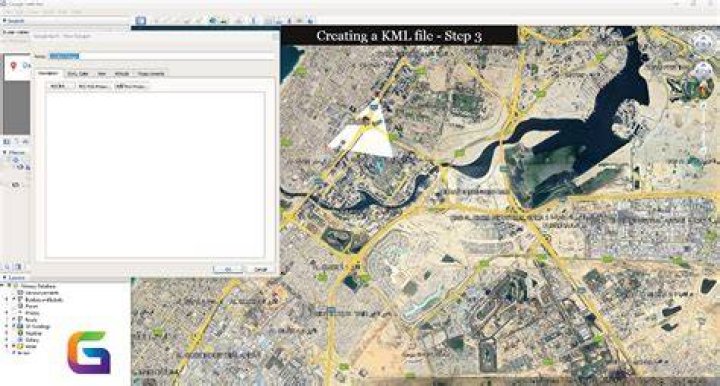Click the Add web image button
Image resolution: width=720 pixels, height=386 pixels.
pos(94,86)
